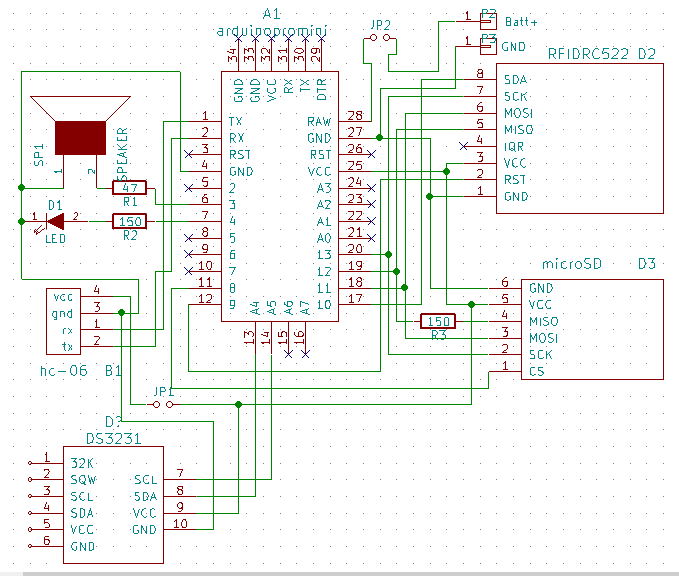Click the JP2 jumper symbol
The image size is (679, 576).
(380, 38)
